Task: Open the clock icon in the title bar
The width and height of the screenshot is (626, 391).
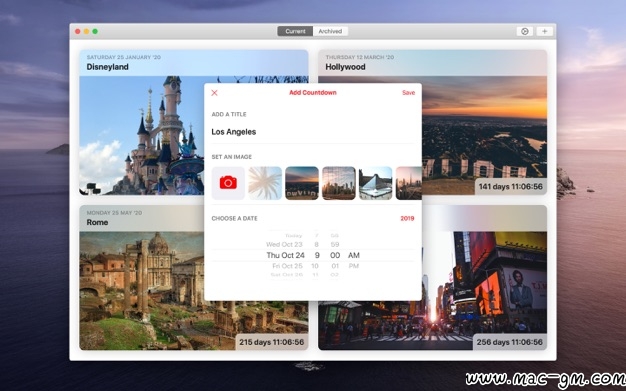Action: pyautogui.click(x=525, y=31)
